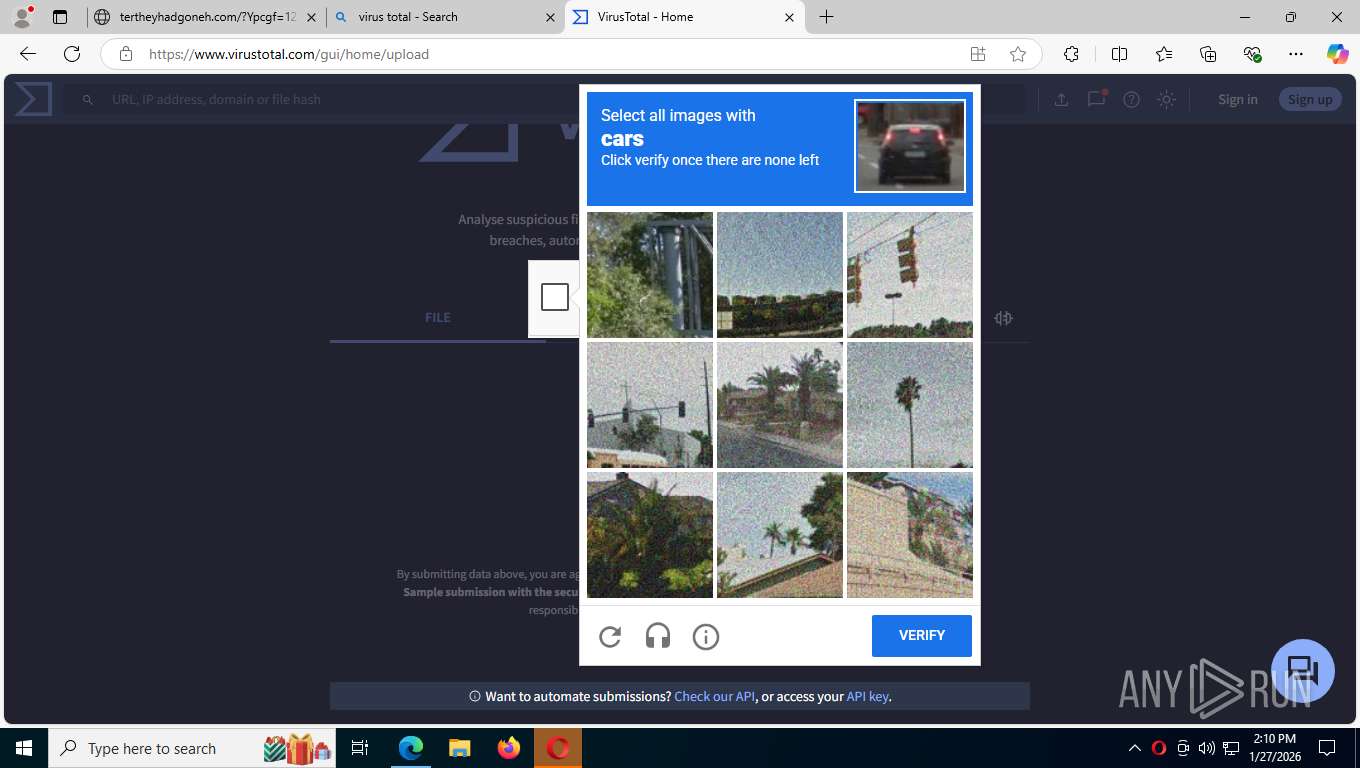Launch Firefox from the taskbar
This screenshot has width=1360, height=768.
[509, 748]
